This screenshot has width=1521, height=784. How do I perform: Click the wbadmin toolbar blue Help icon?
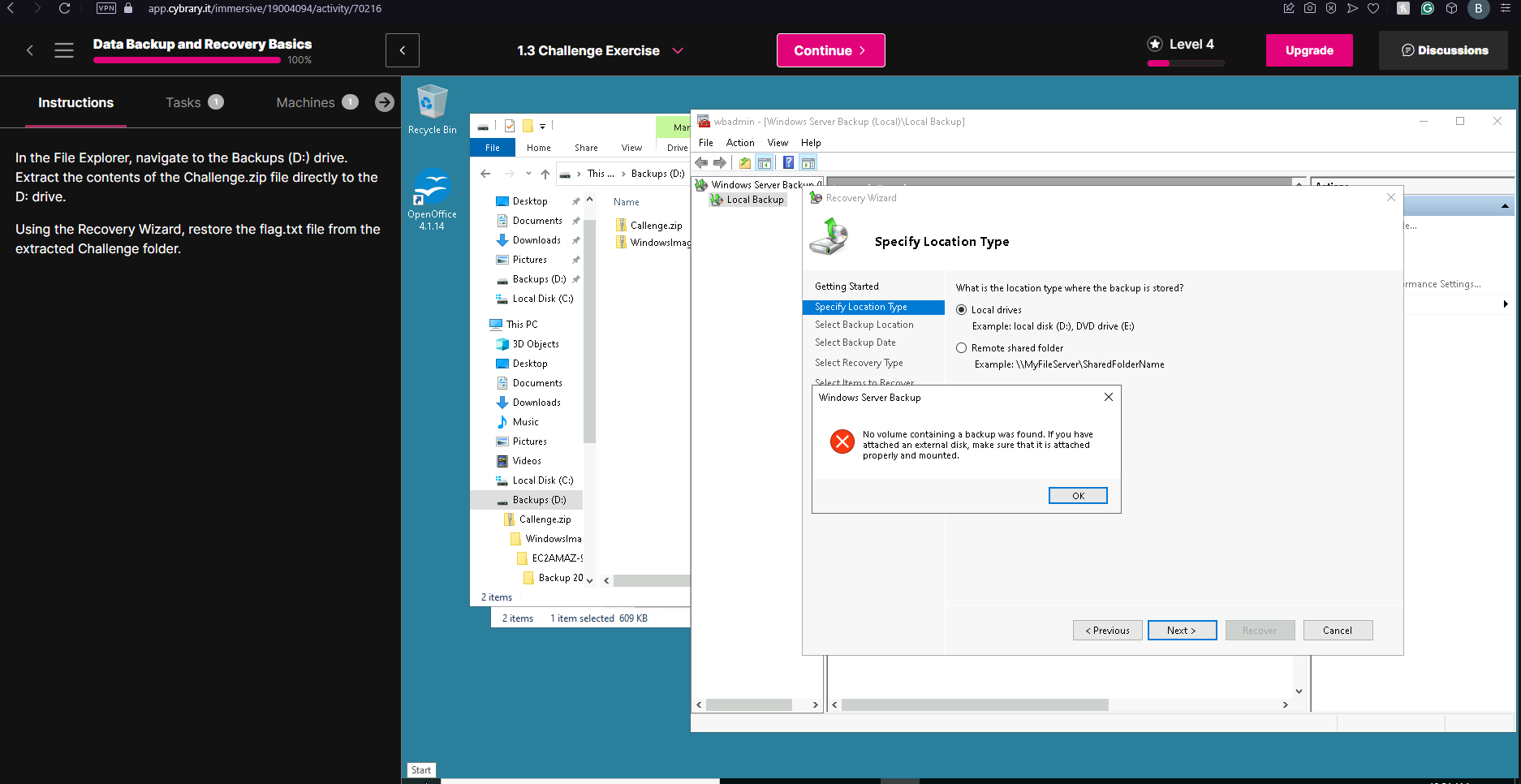tap(788, 163)
